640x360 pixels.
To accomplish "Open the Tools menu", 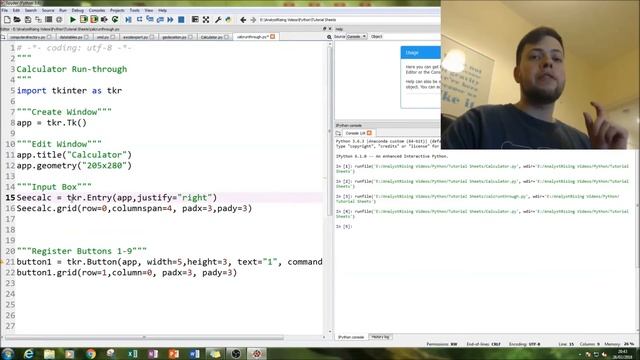I will click(134, 10).
